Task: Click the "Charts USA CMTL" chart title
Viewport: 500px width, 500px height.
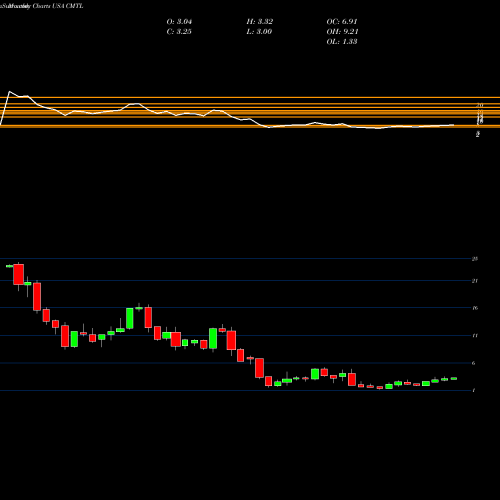Action: click(x=58, y=6)
